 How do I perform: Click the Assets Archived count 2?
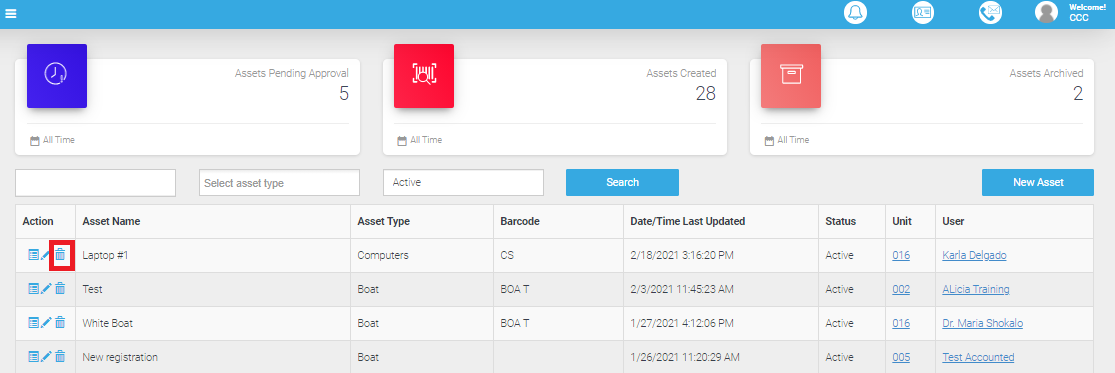click(x=1078, y=94)
